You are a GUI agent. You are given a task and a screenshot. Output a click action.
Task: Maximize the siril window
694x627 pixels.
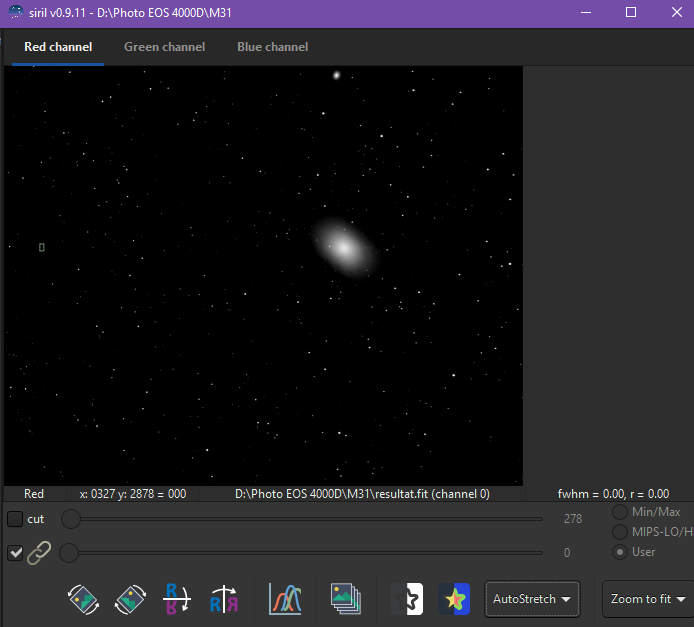tap(631, 12)
